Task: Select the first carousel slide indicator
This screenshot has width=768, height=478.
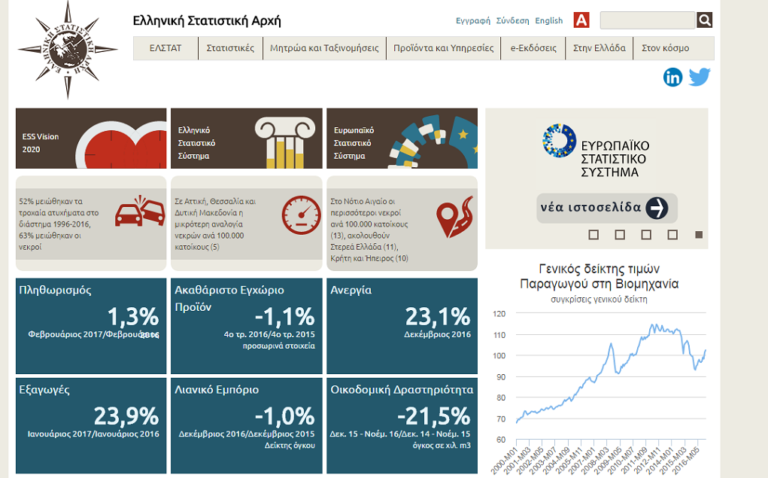Action: click(x=594, y=235)
